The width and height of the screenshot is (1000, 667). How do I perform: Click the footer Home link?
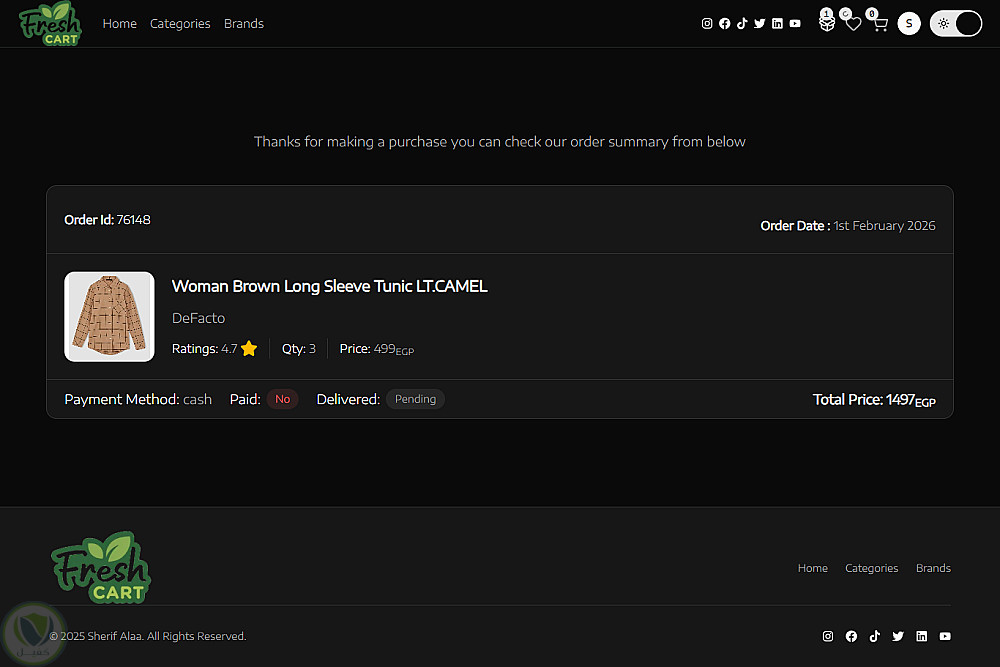click(812, 568)
